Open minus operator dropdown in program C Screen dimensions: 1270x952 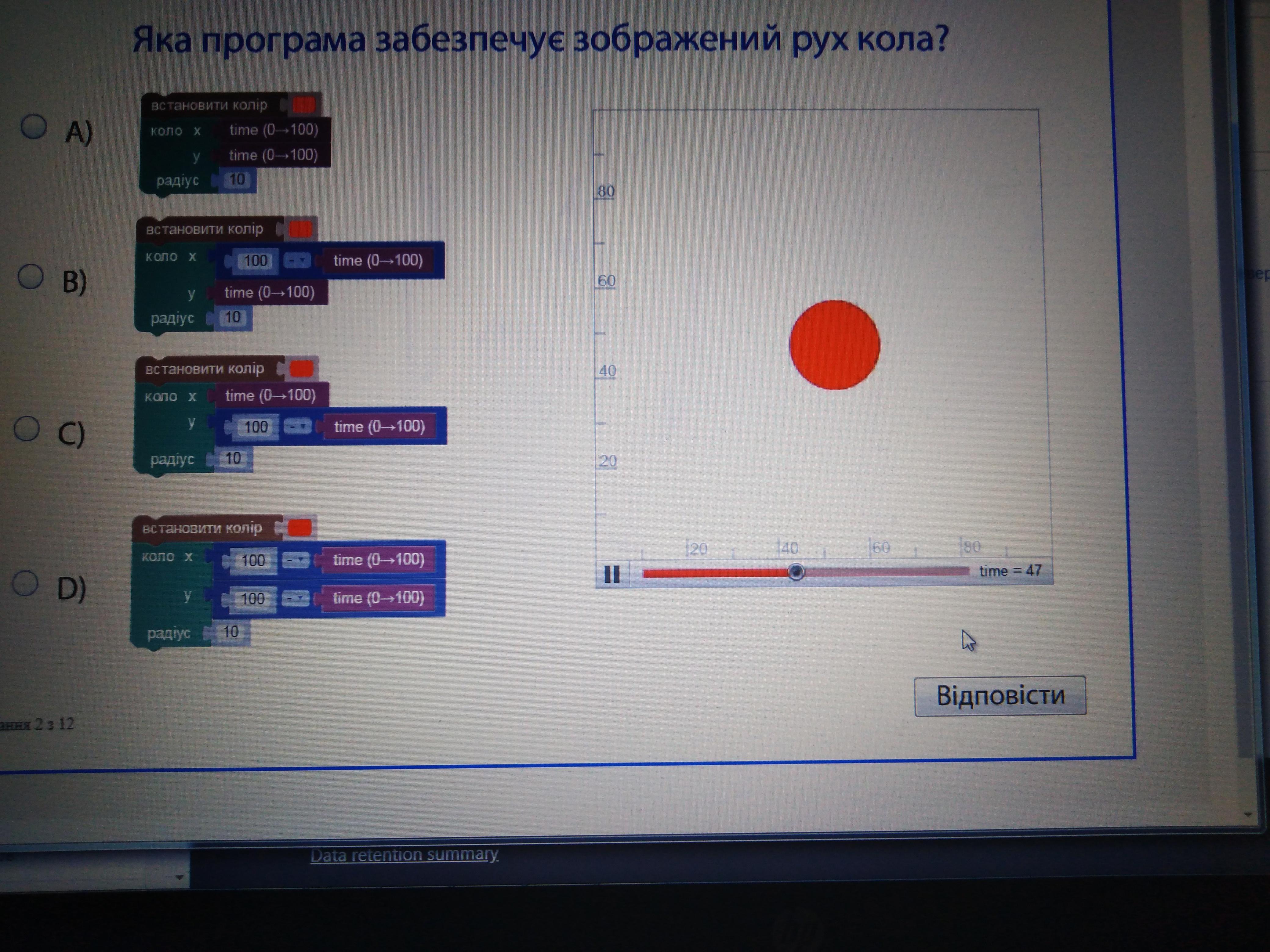click(298, 426)
